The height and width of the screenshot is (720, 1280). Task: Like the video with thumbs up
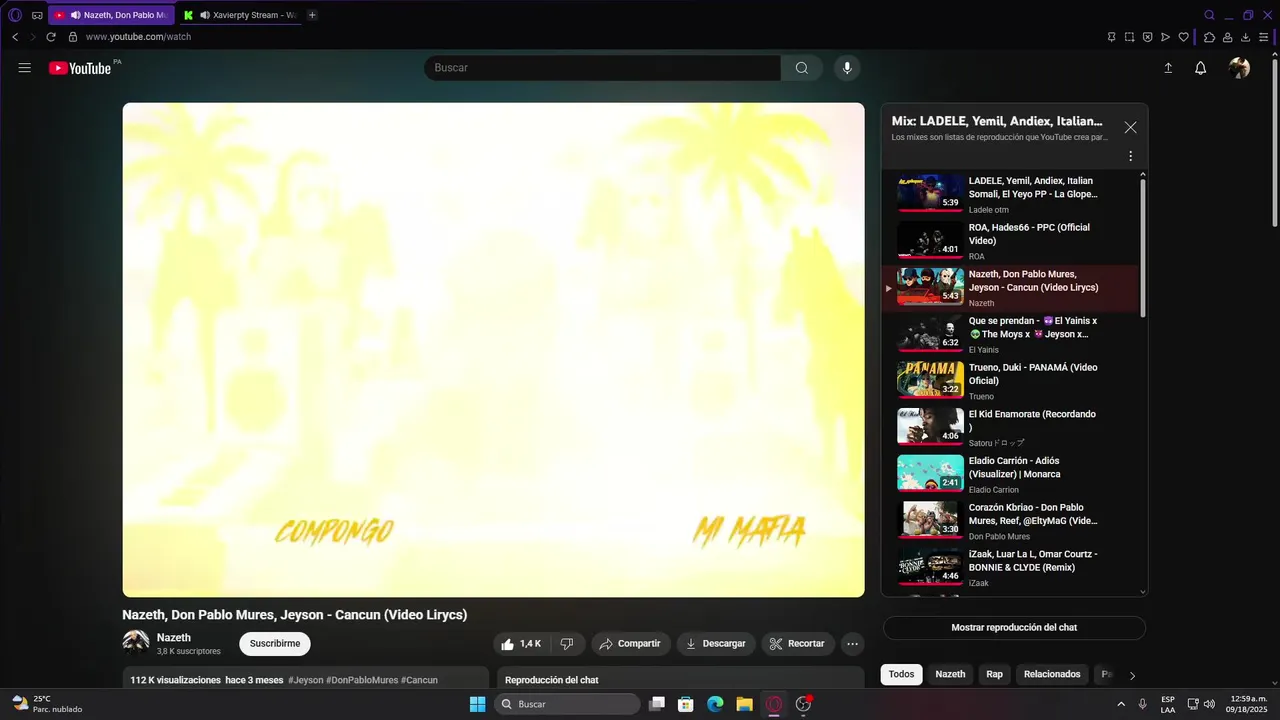pos(521,644)
